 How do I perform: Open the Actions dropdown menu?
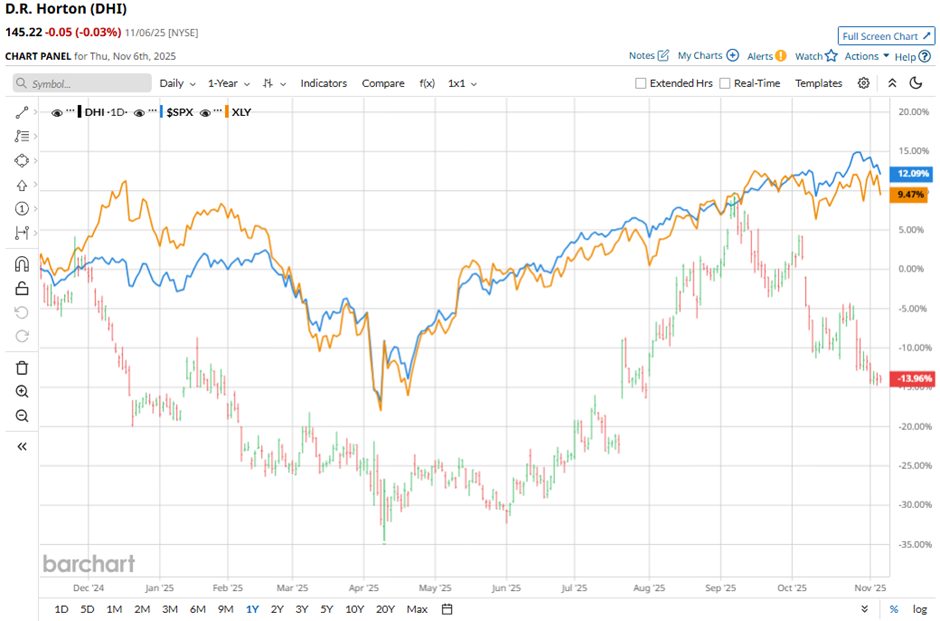point(867,56)
